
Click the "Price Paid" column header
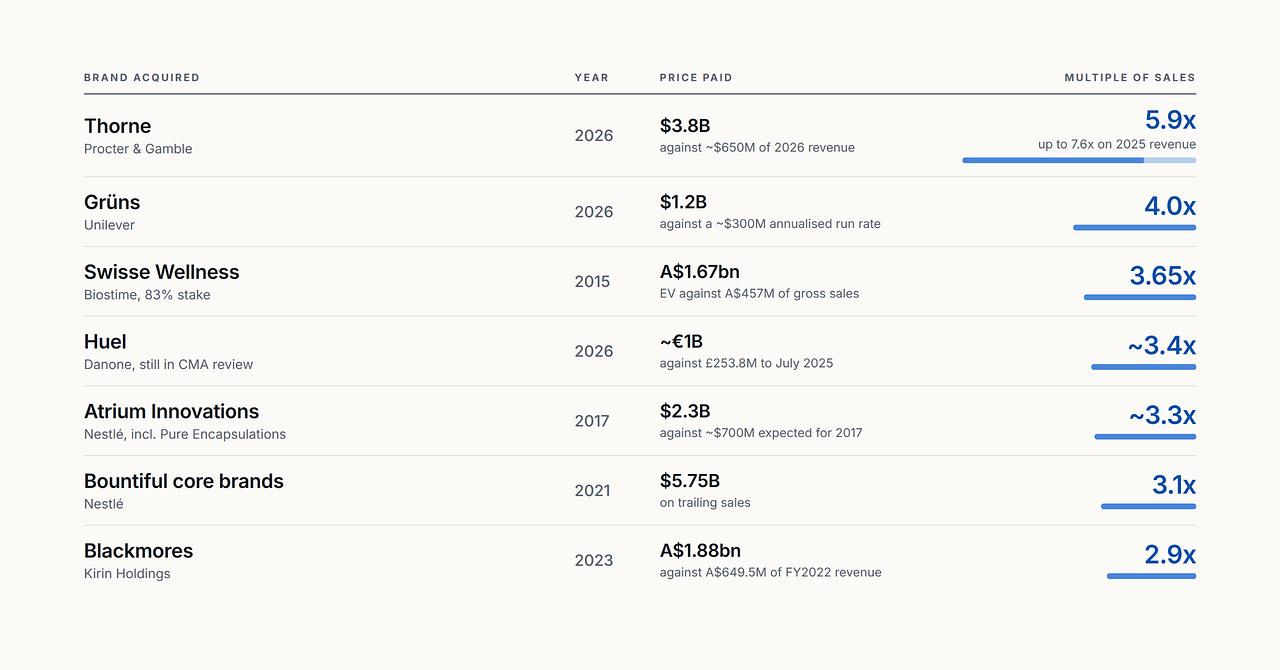click(696, 78)
